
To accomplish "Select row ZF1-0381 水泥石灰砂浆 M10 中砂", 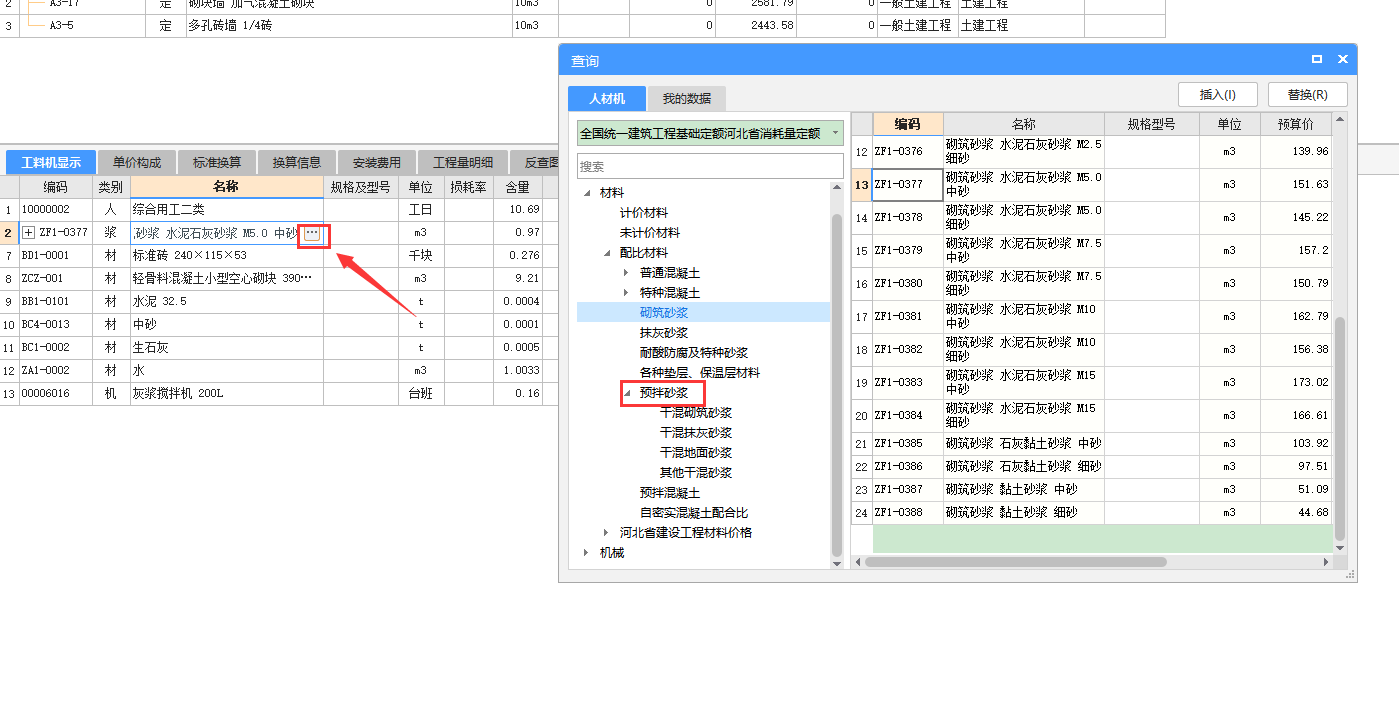I will (x=1092, y=317).
